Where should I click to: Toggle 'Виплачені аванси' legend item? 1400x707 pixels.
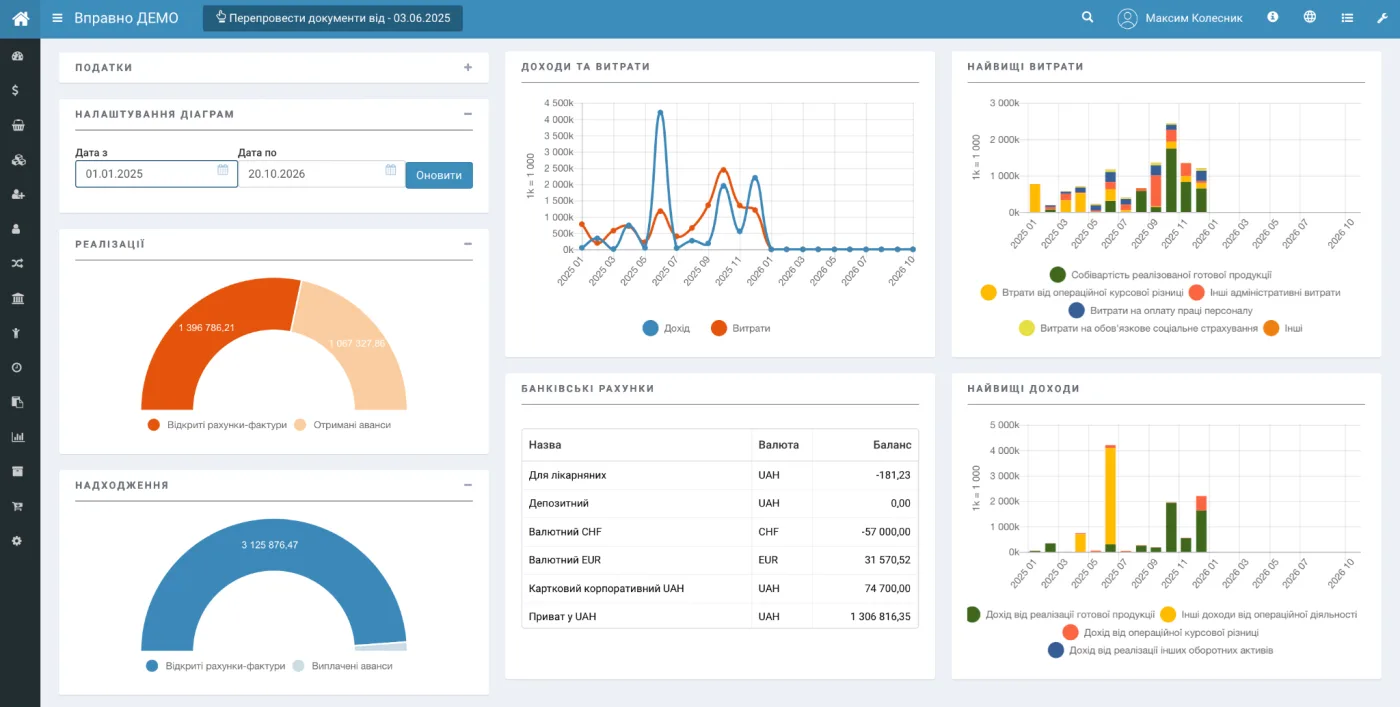coord(342,666)
